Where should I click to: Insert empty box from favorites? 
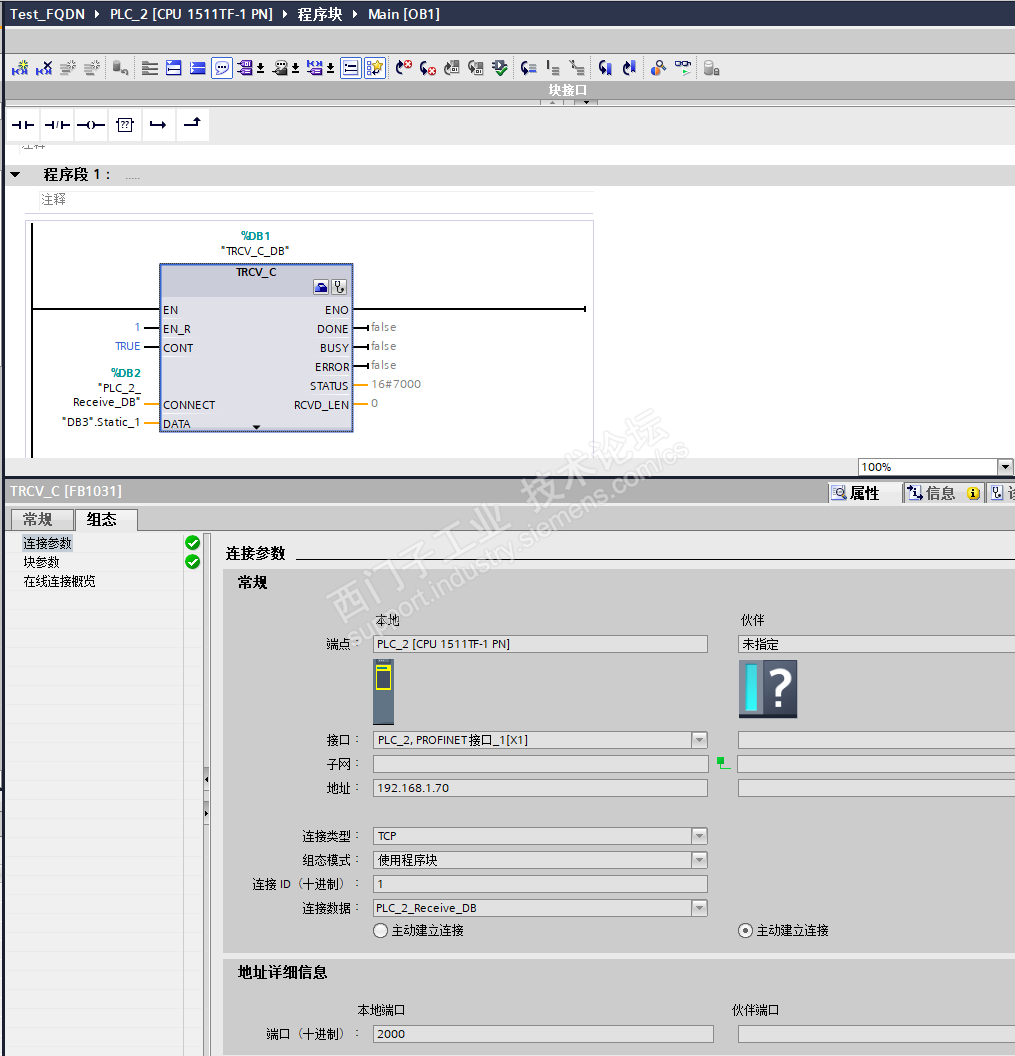pyautogui.click(x=125, y=125)
